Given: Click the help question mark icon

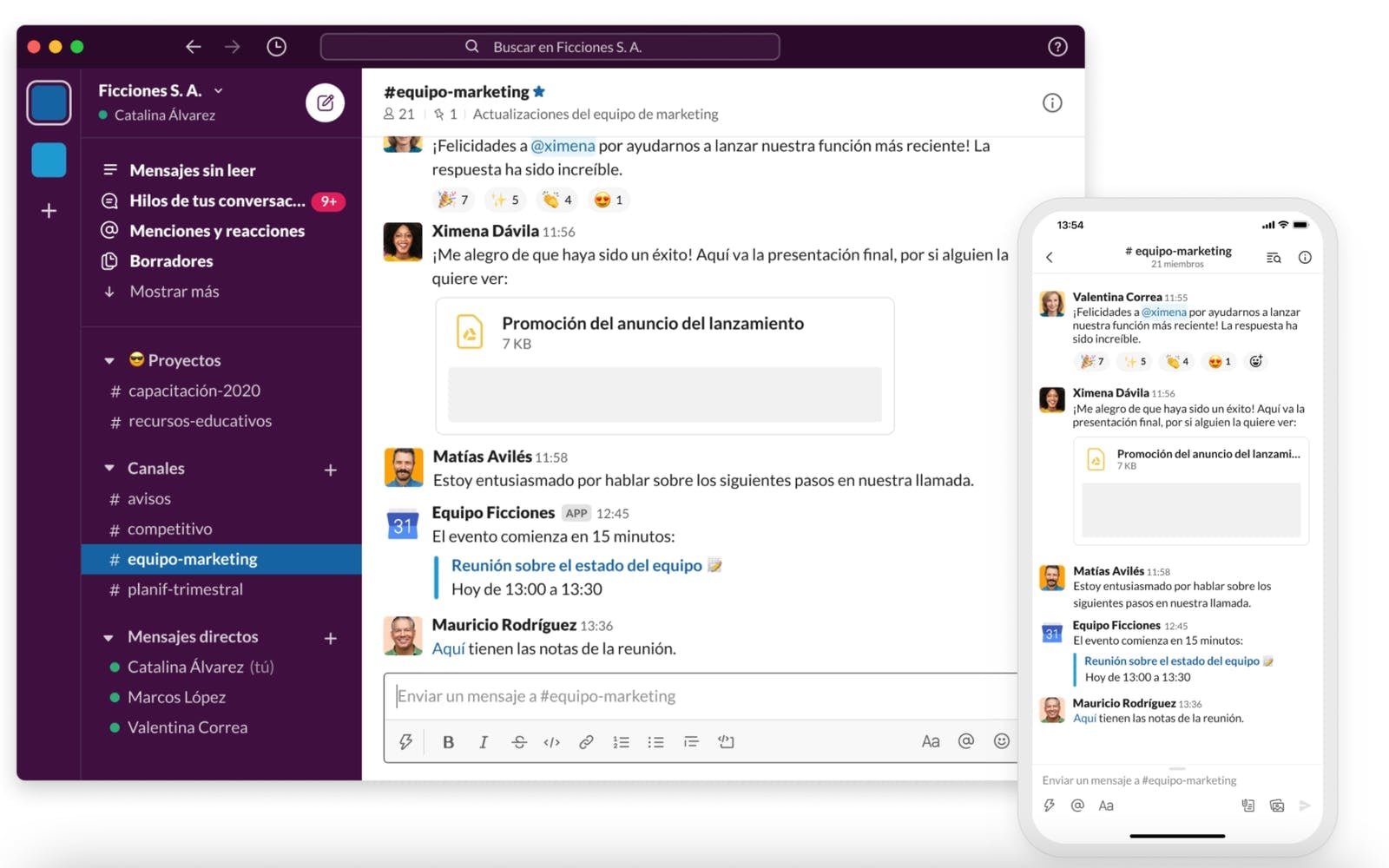Looking at the screenshot, I should (1057, 47).
